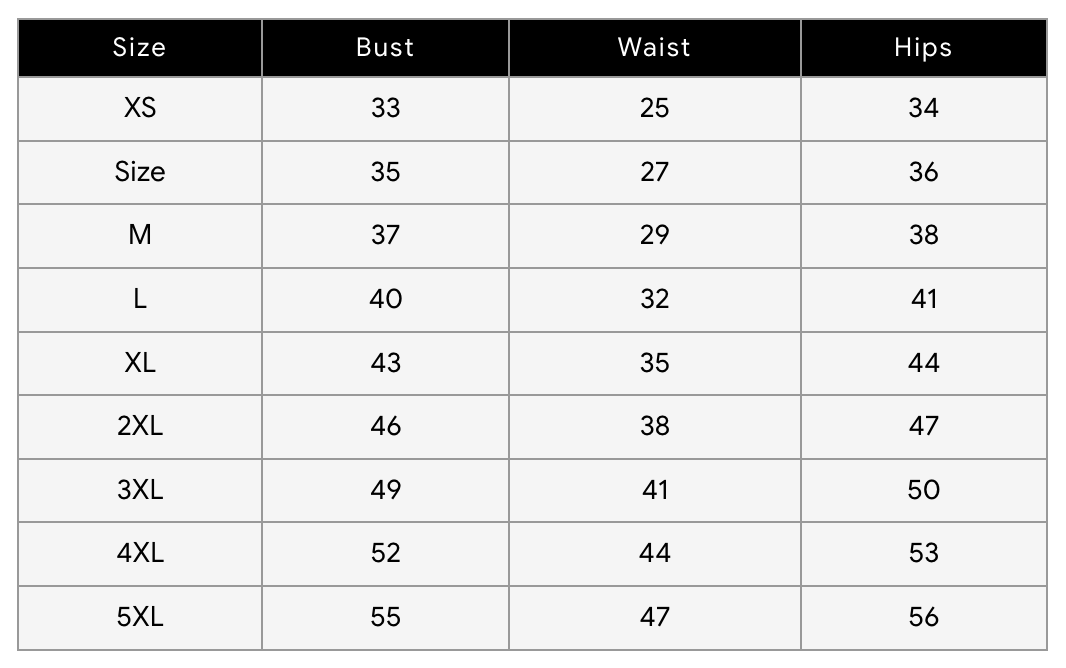Click hips value 41 for size L
The width and height of the screenshot is (1066, 668).
pos(923,299)
